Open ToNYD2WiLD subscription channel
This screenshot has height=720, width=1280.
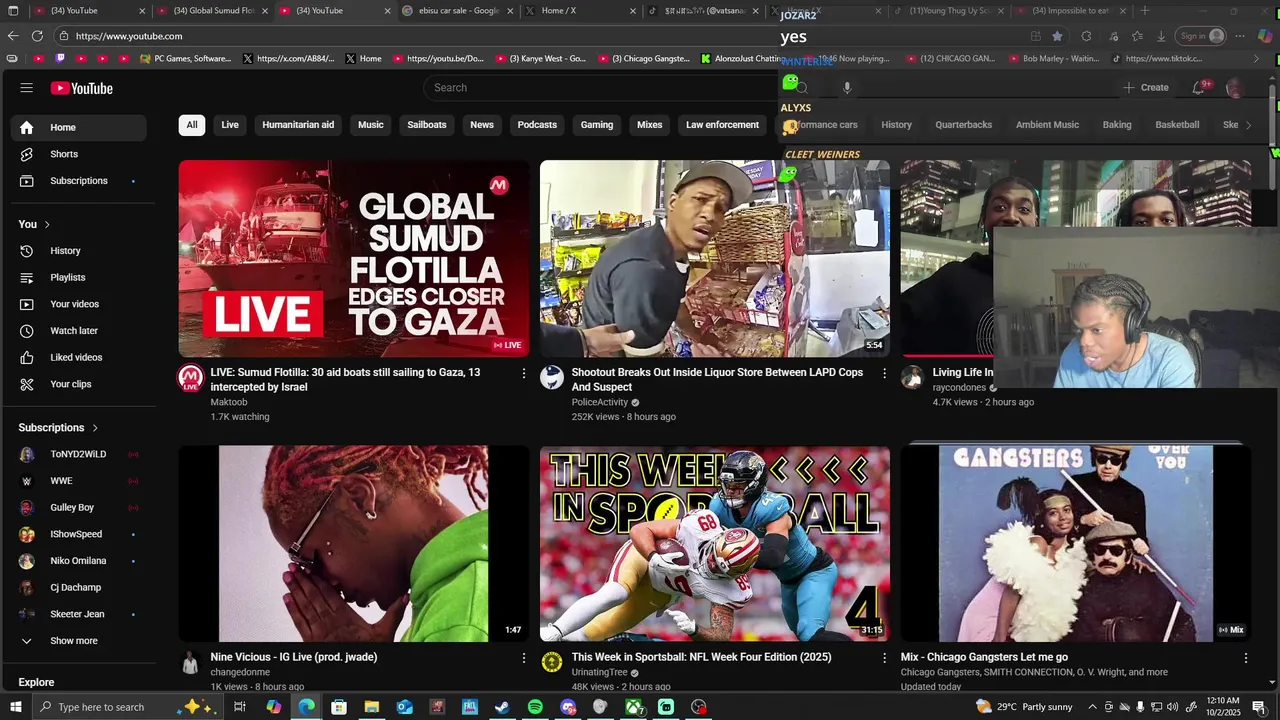pos(78,454)
